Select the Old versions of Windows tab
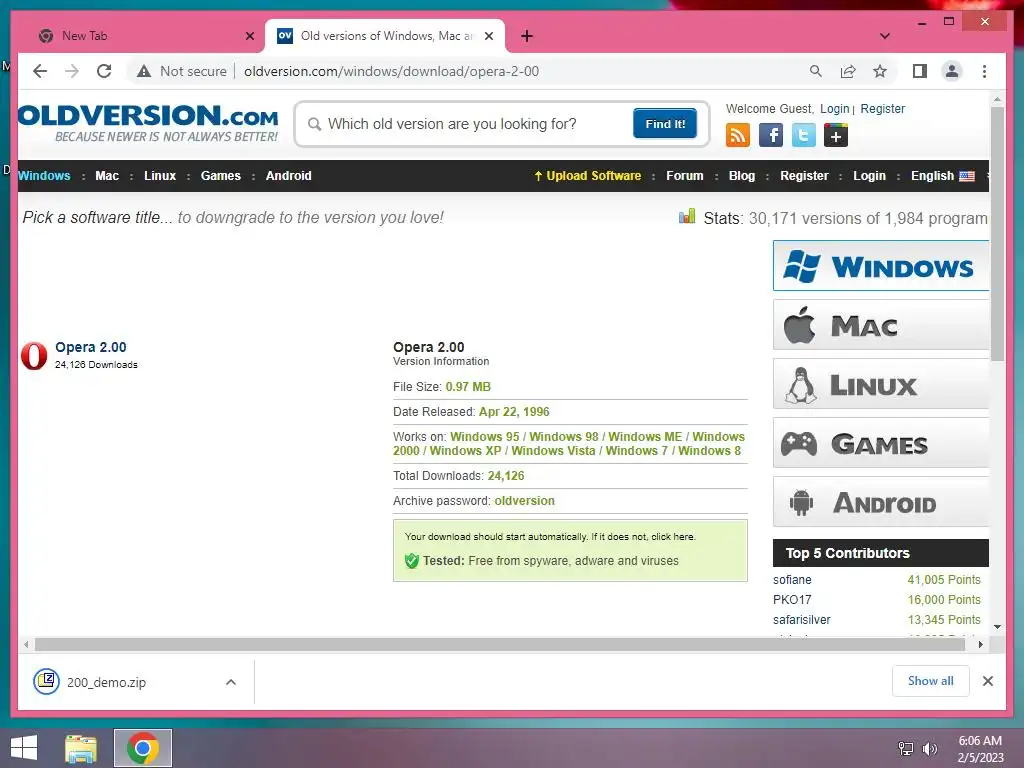The image size is (1024, 768). tap(385, 36)
